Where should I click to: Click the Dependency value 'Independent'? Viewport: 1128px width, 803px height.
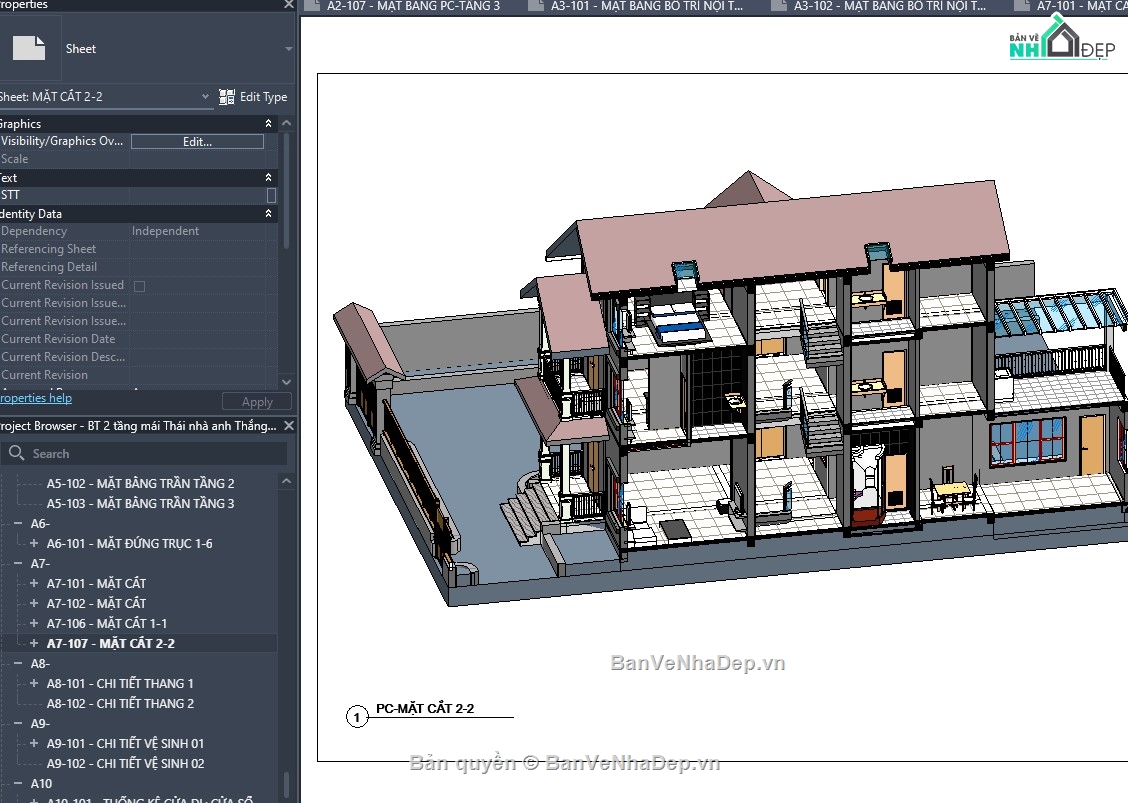click(165, 231)
